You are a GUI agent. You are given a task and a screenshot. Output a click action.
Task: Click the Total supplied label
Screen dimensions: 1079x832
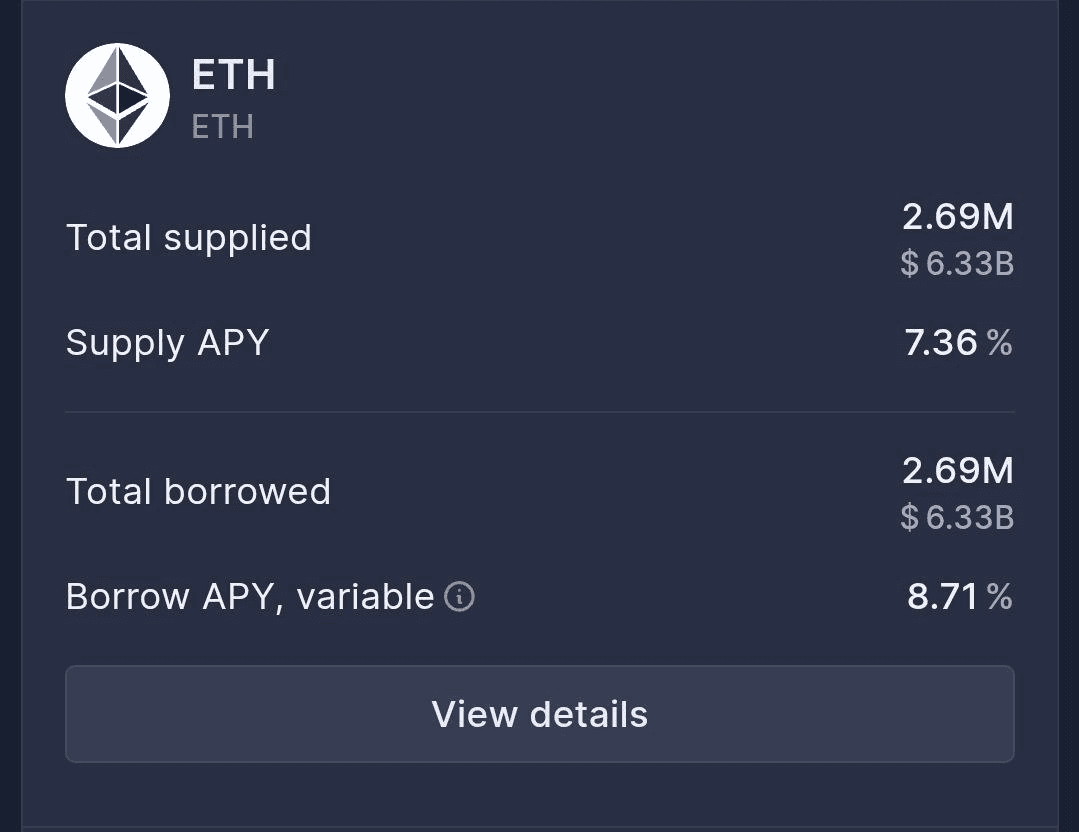[x=189, y=238]
